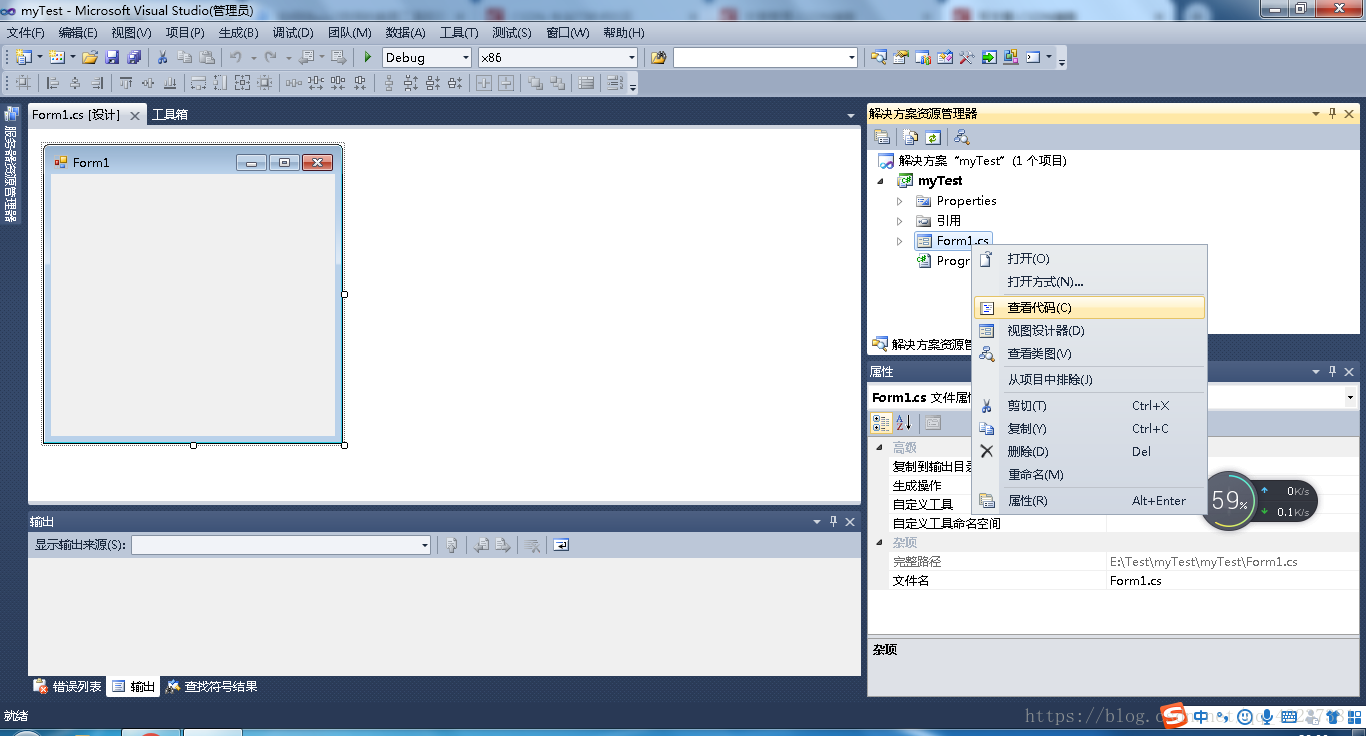Image resolution: width=1366 pixels, height=736 pixels.
Task: Click the Save All toolbar icon
Action: pos(134,57)
